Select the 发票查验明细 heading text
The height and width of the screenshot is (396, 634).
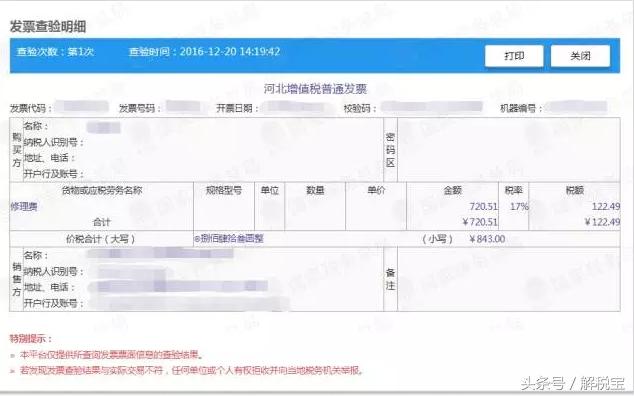coord(48,26)
